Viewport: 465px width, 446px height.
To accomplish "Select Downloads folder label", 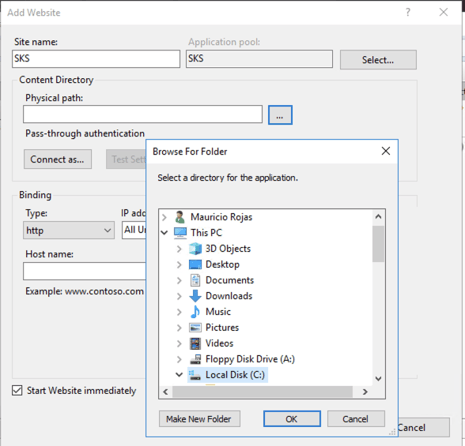I will click(229, 296).
